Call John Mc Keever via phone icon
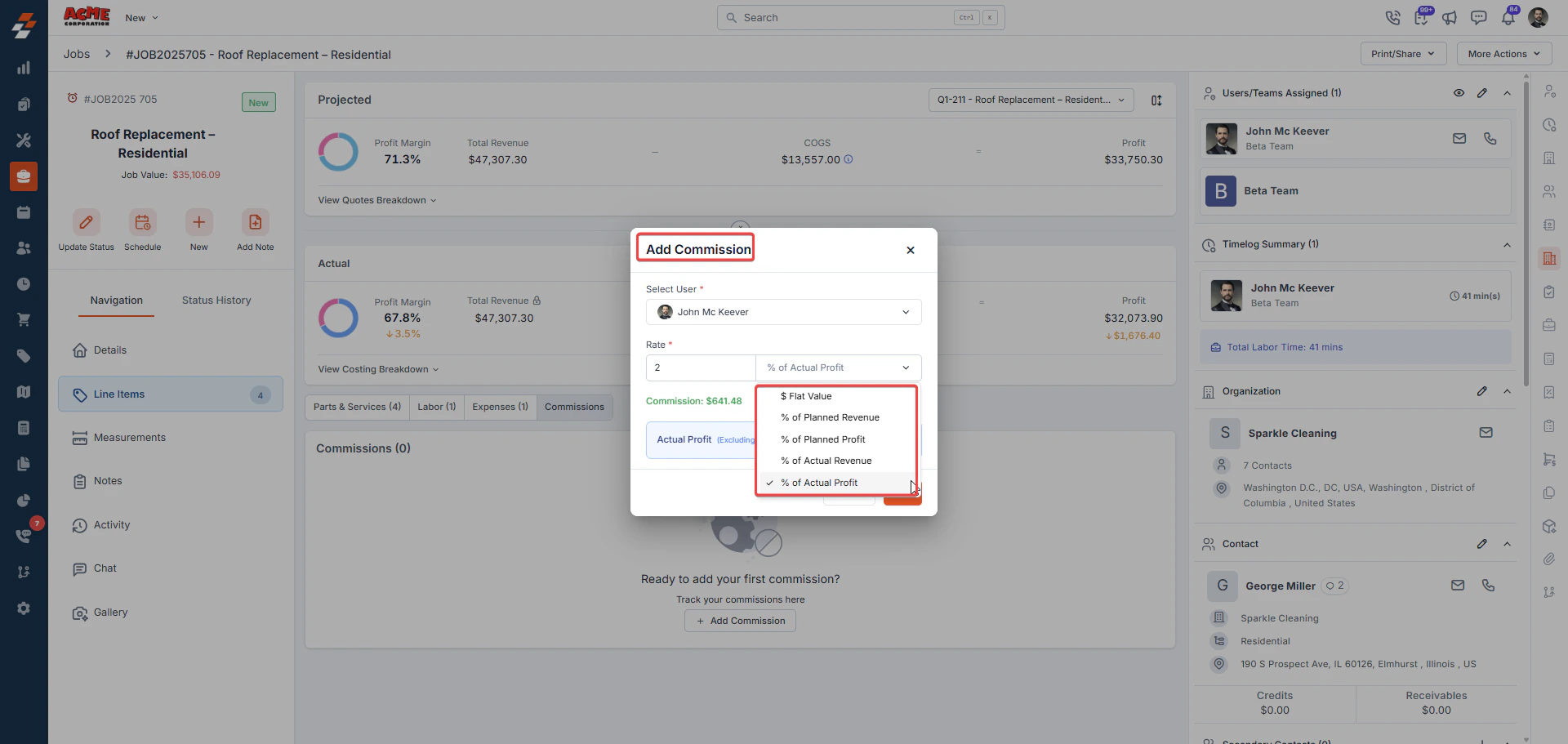This screenshot has height=744, width=1568. coord(1490,139)
